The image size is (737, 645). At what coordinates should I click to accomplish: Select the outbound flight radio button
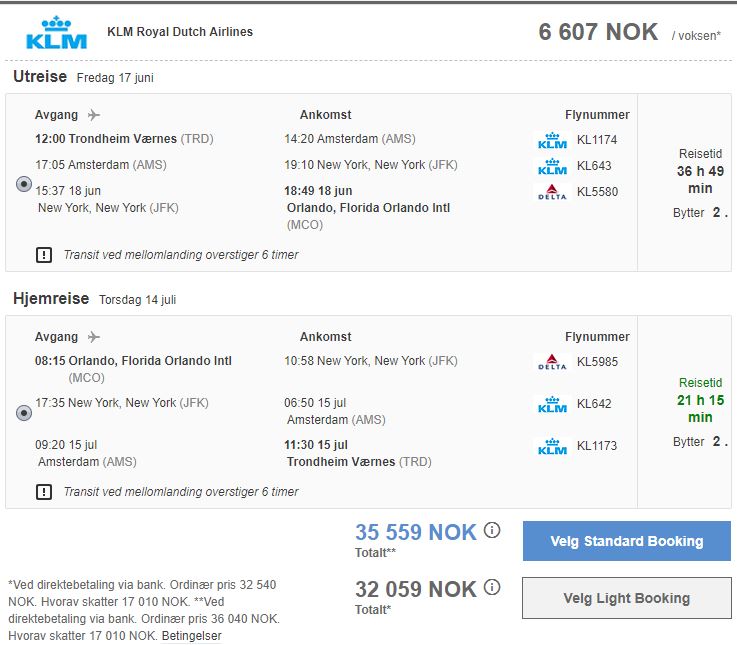tap(24, 184)
